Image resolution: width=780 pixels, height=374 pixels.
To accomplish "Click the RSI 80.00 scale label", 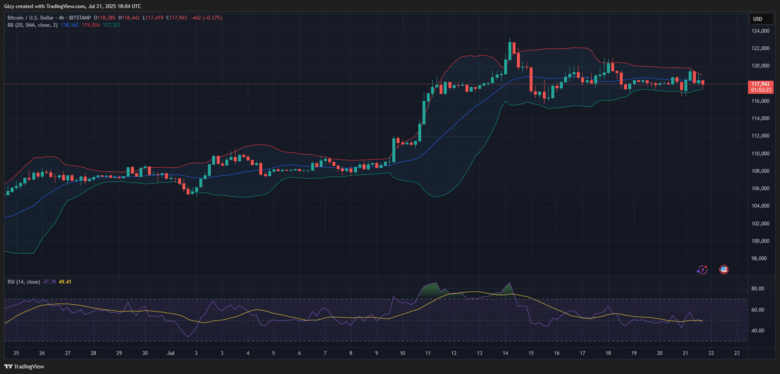I will [759, 288].
